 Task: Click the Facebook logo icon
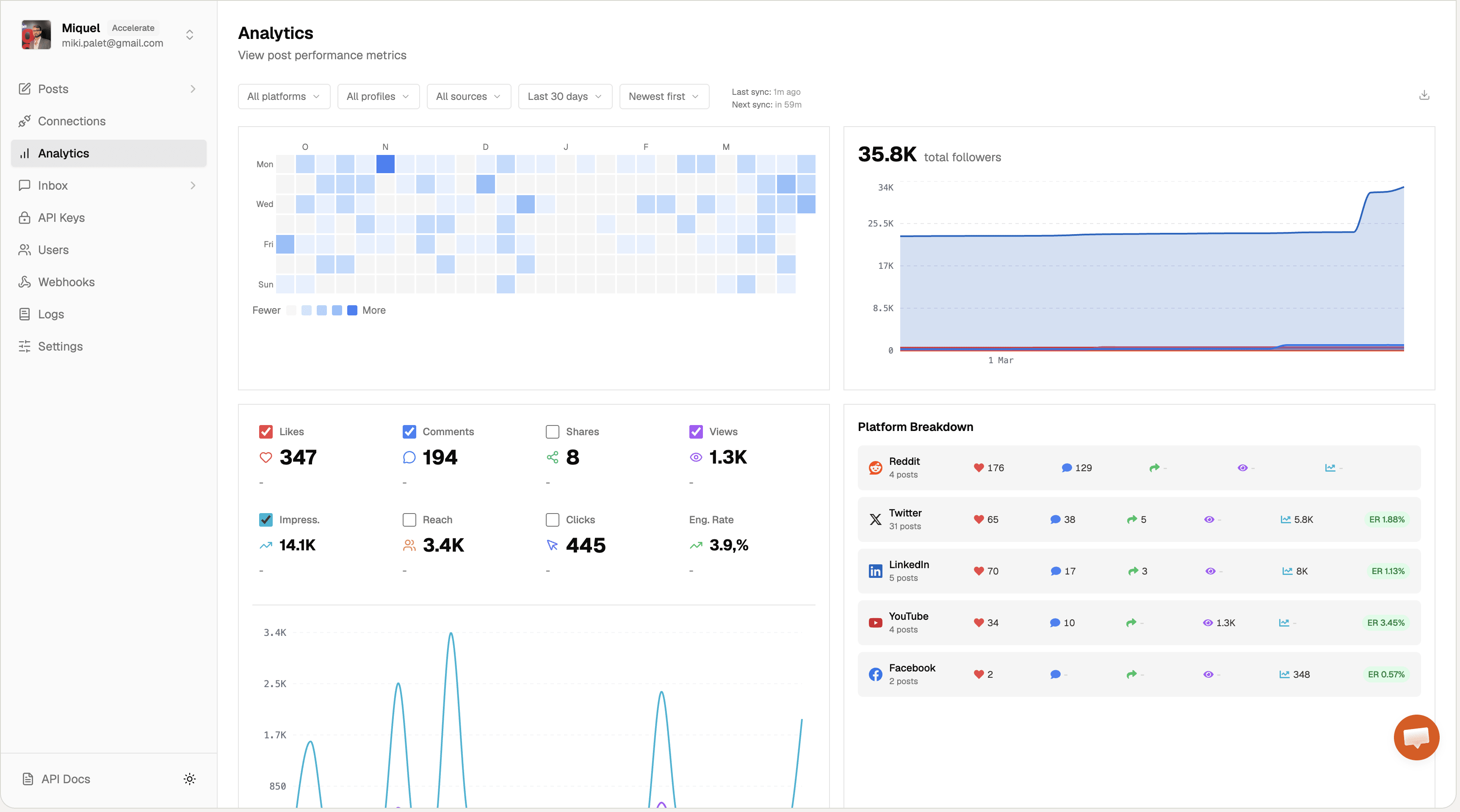(x=875, y=674)
